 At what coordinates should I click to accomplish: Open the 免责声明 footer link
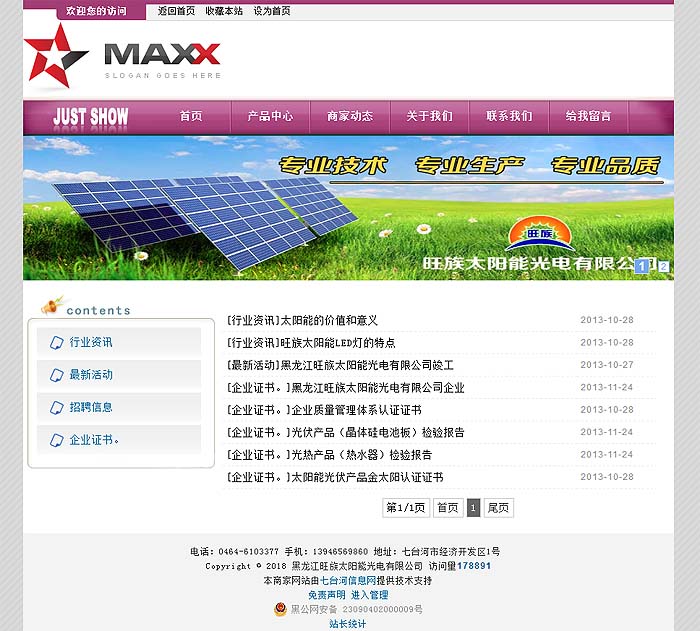pos(326,595)
